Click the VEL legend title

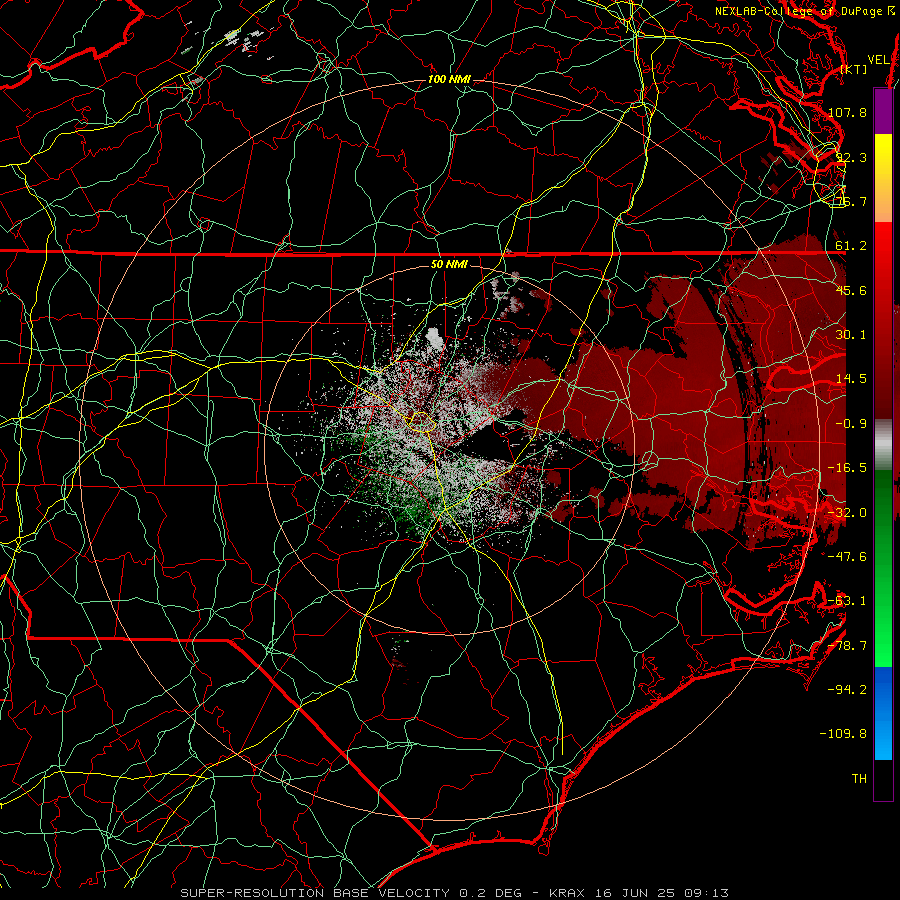(878, 60)
